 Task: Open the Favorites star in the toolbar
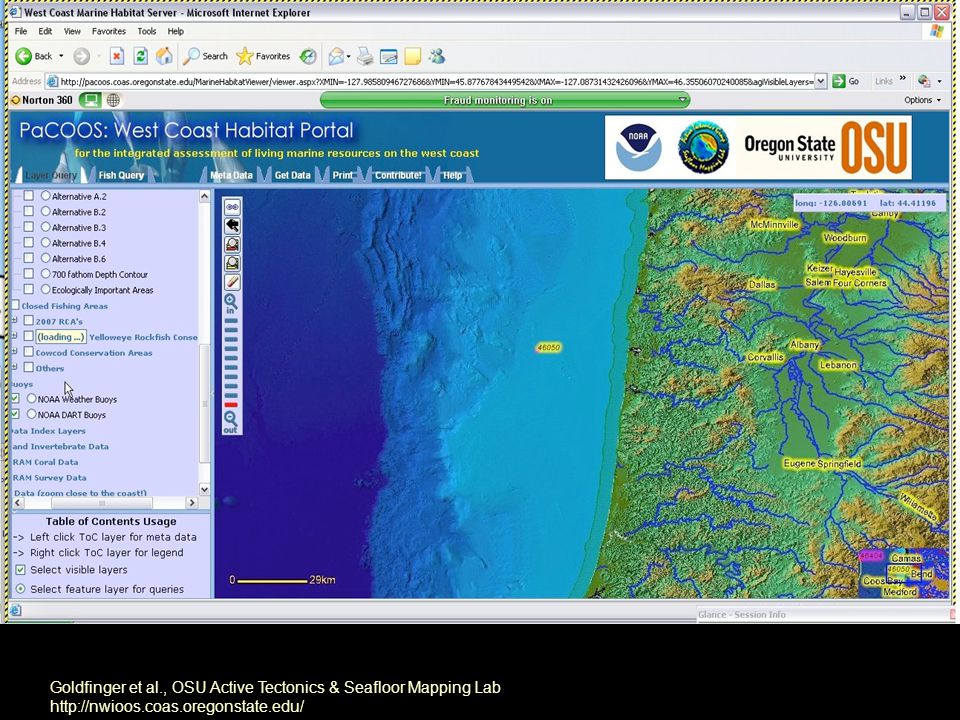click(263, 56)
